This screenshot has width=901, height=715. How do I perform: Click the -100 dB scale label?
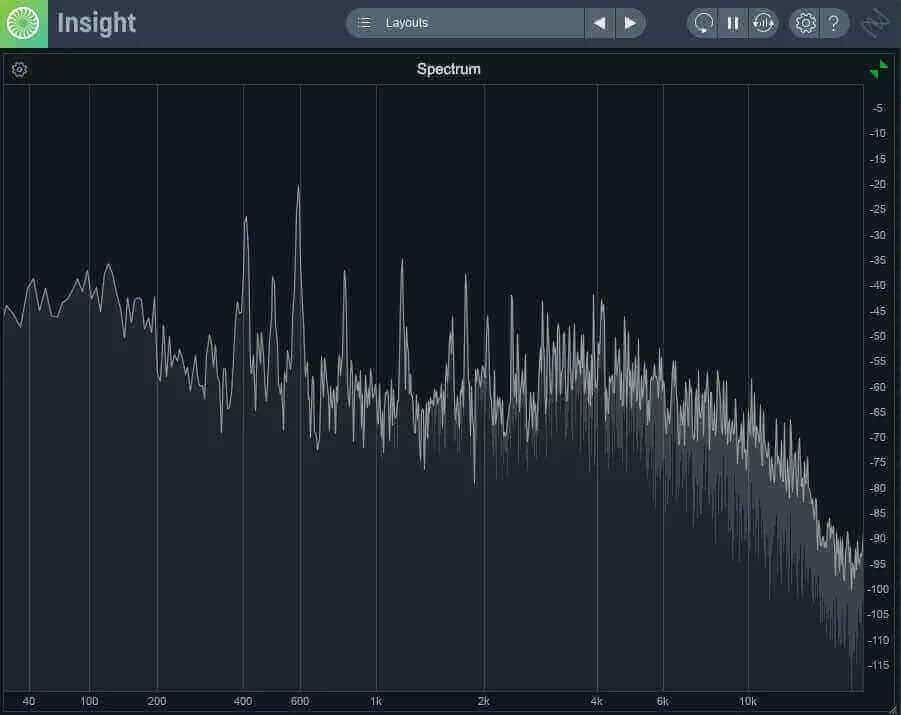pyautogui.click(x=877, y=589)
